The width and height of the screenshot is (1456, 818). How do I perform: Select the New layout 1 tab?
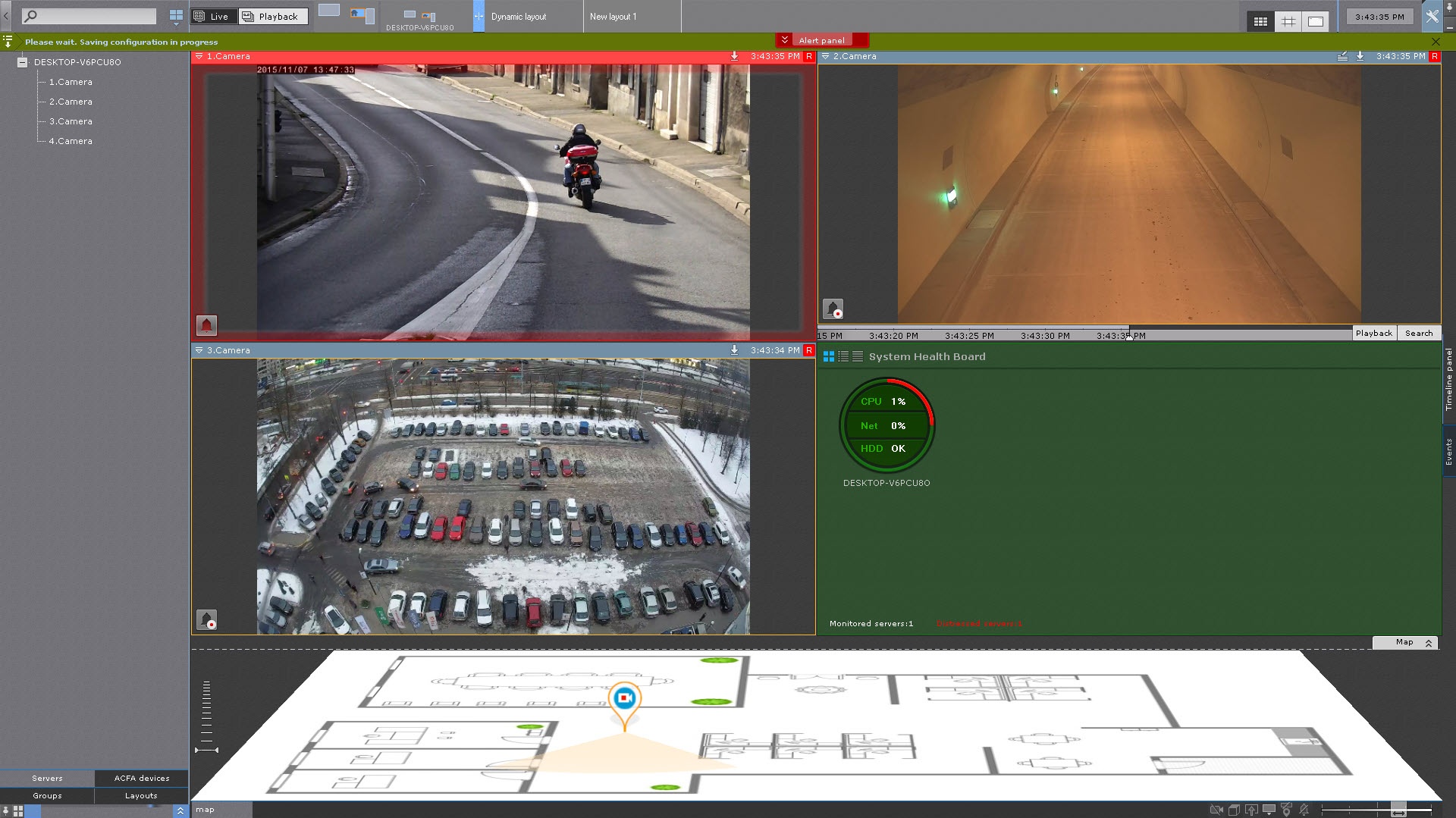click(613, 17)
